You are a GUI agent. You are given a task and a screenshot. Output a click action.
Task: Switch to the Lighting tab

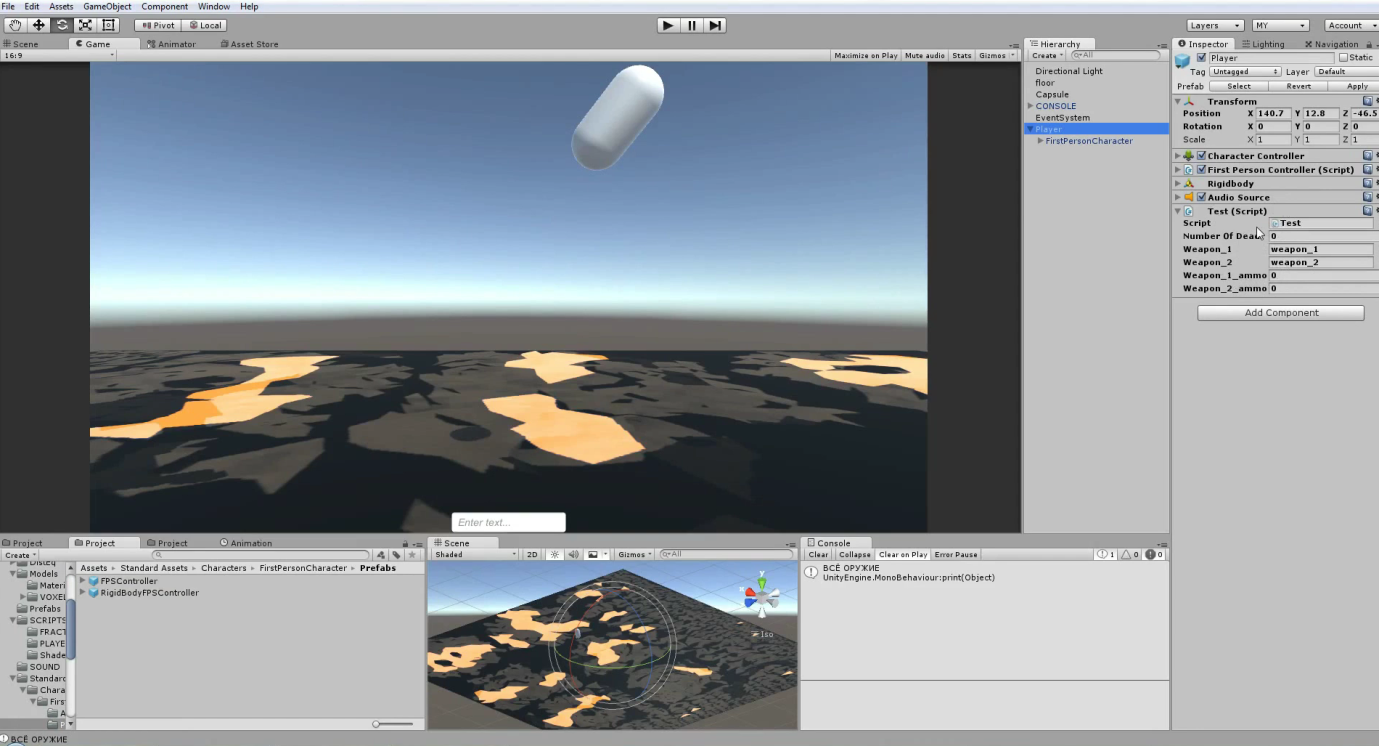pos(1262,44)
